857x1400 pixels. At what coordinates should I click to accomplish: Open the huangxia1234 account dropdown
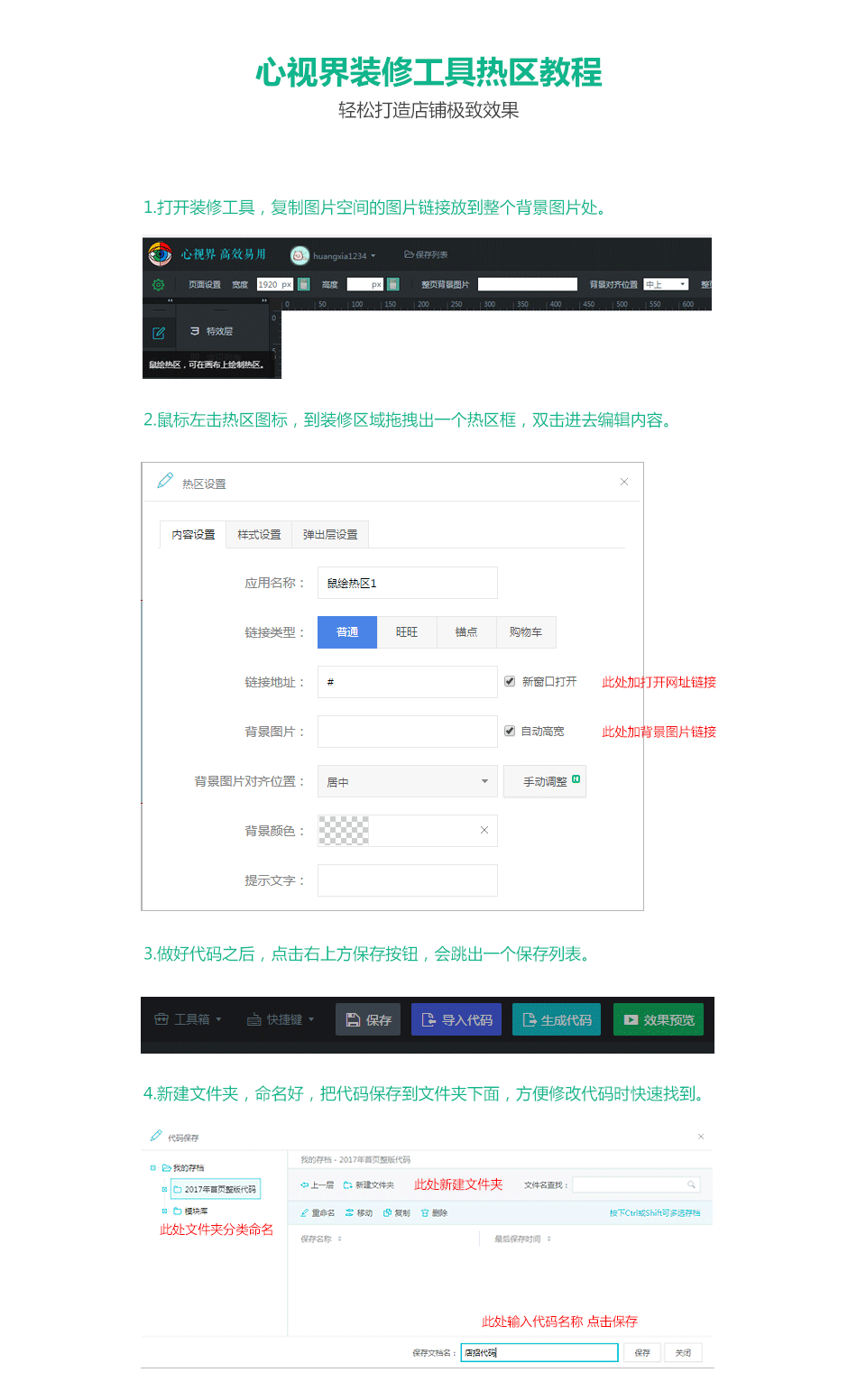[345, 256]
